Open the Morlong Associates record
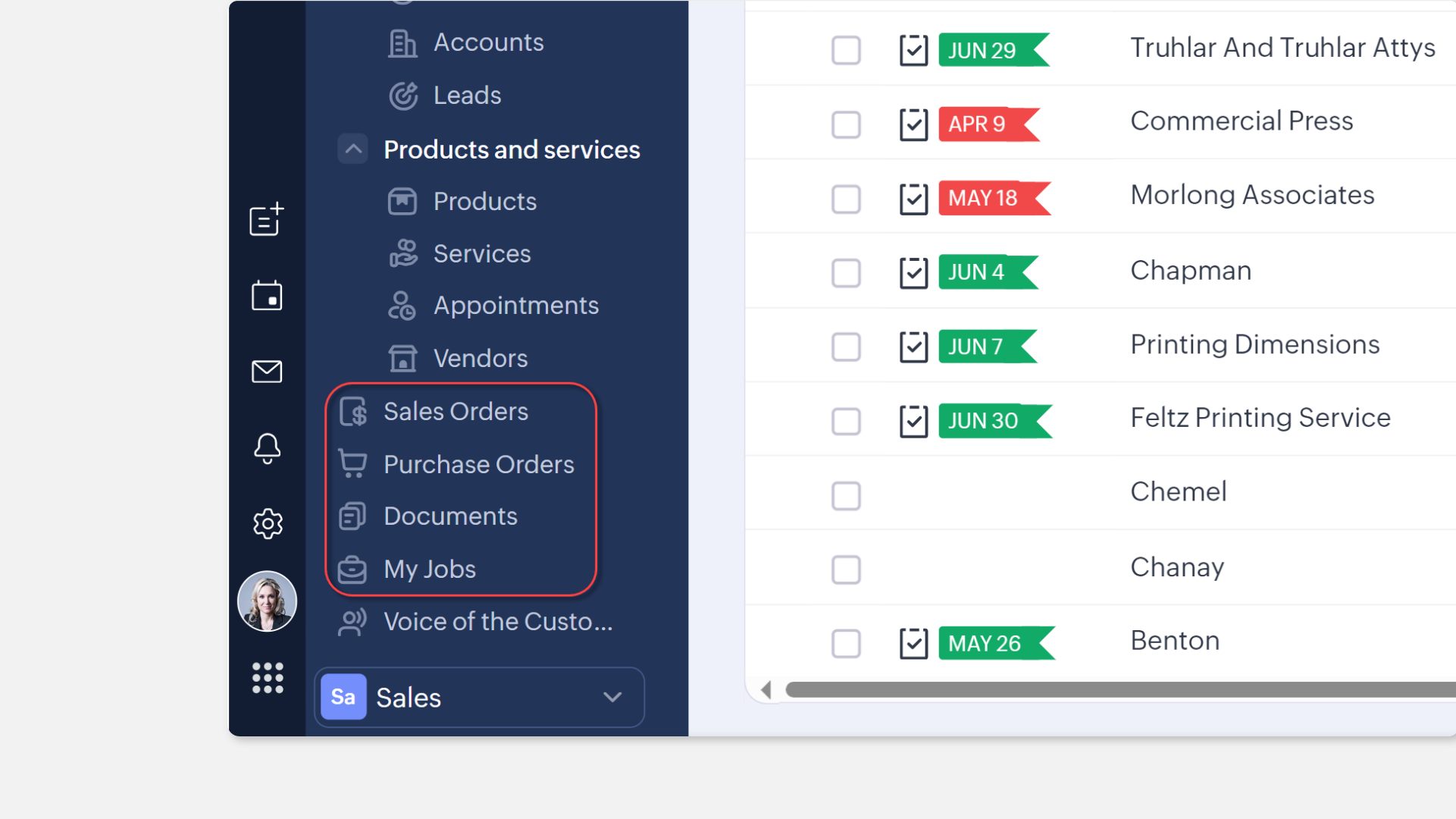This screenshot has width=1456, height=819. [x=1251, y=196]
